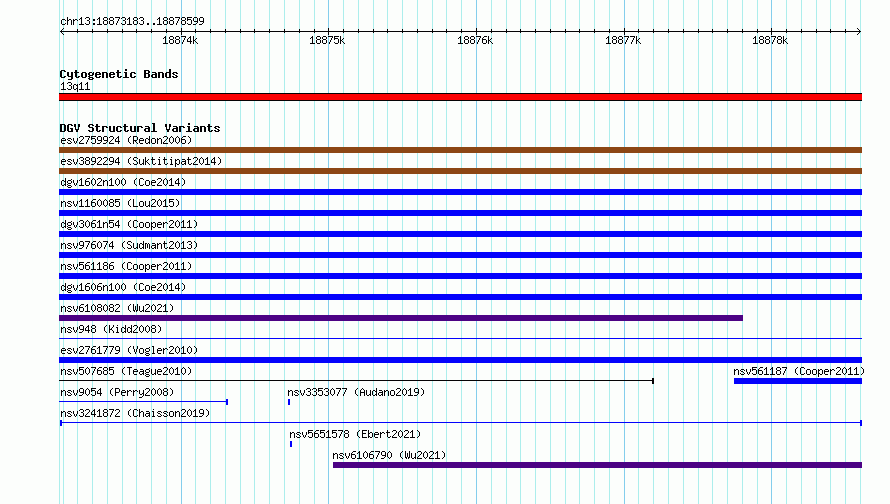Click the 18875k ruler tick label

327,40
